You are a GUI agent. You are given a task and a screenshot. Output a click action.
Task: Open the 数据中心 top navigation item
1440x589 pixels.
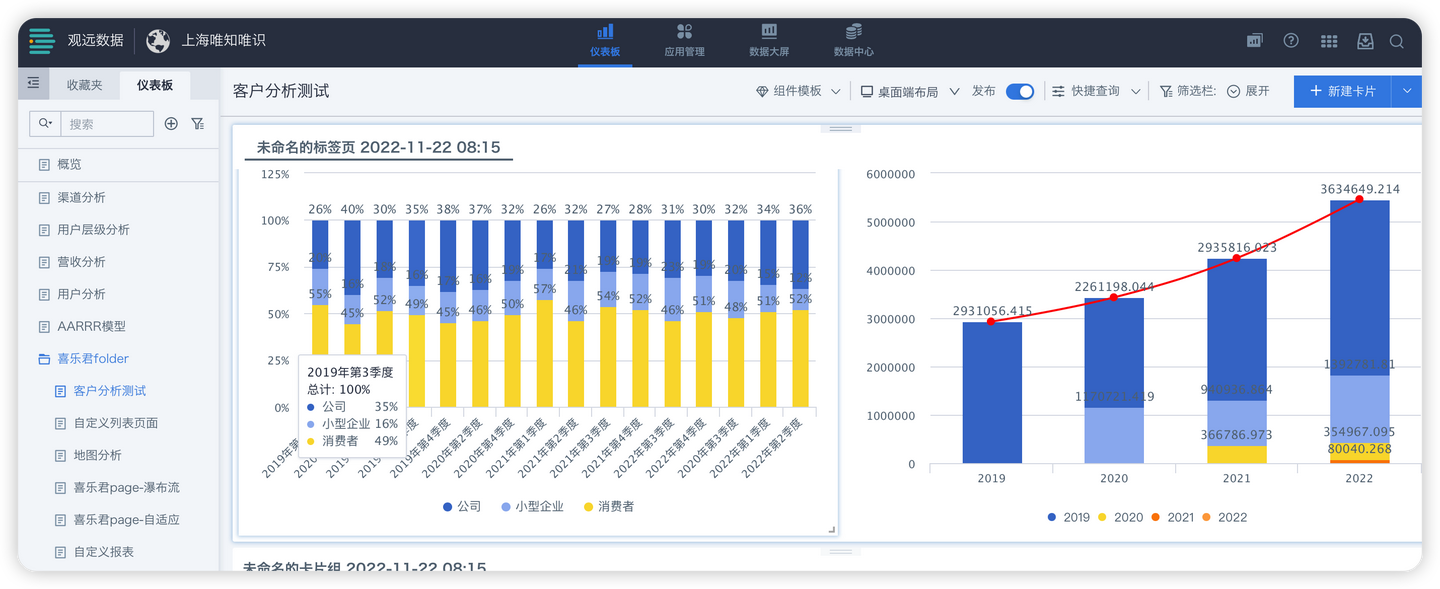pyautogui.click(x=853, y=42)
